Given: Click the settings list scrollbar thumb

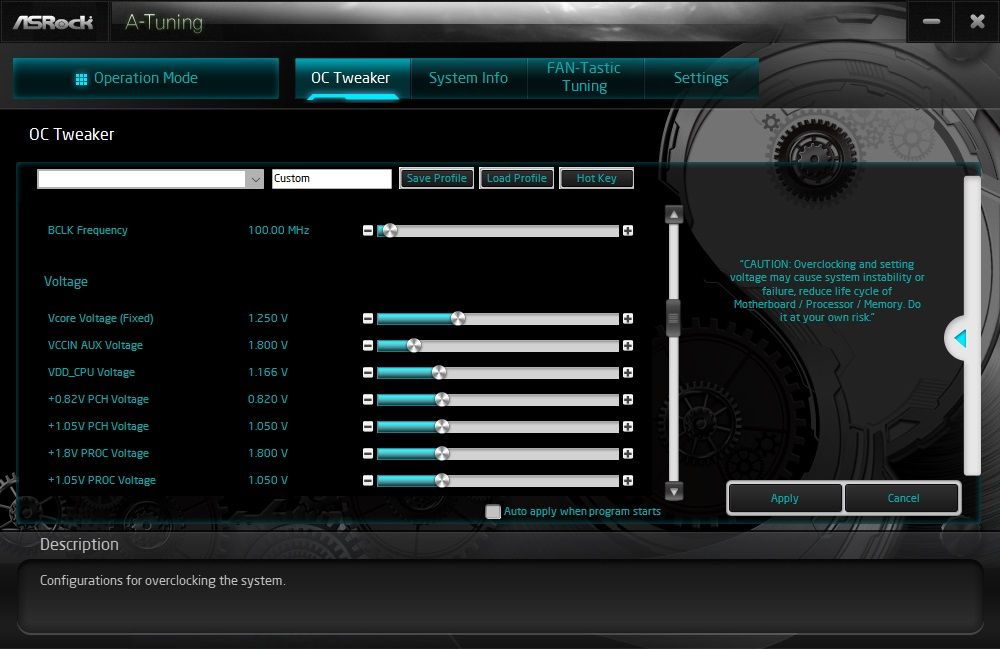Looking at the screenshot, I should [x=673, y=317].
